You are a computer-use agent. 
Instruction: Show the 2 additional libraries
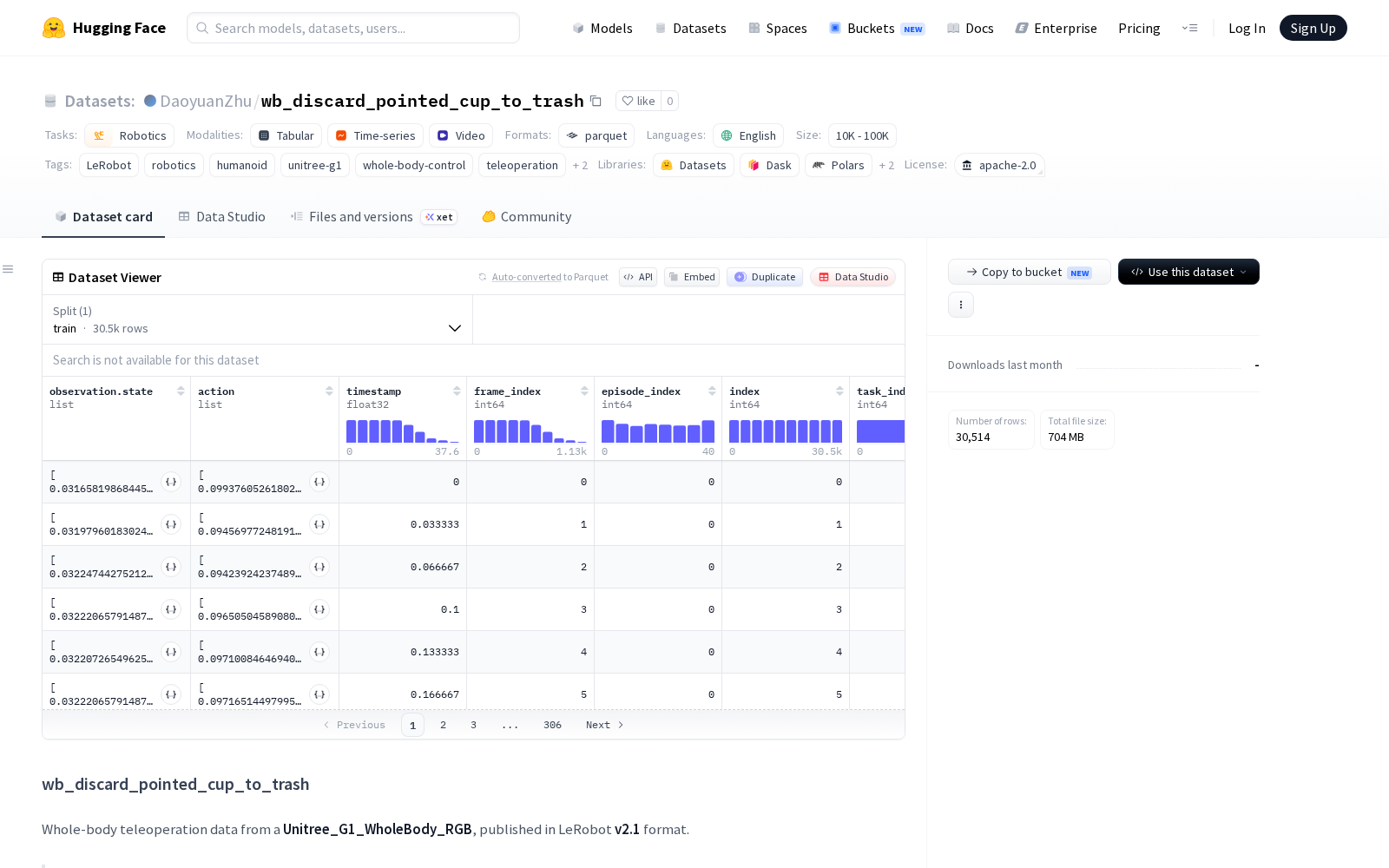click(886, 165)
